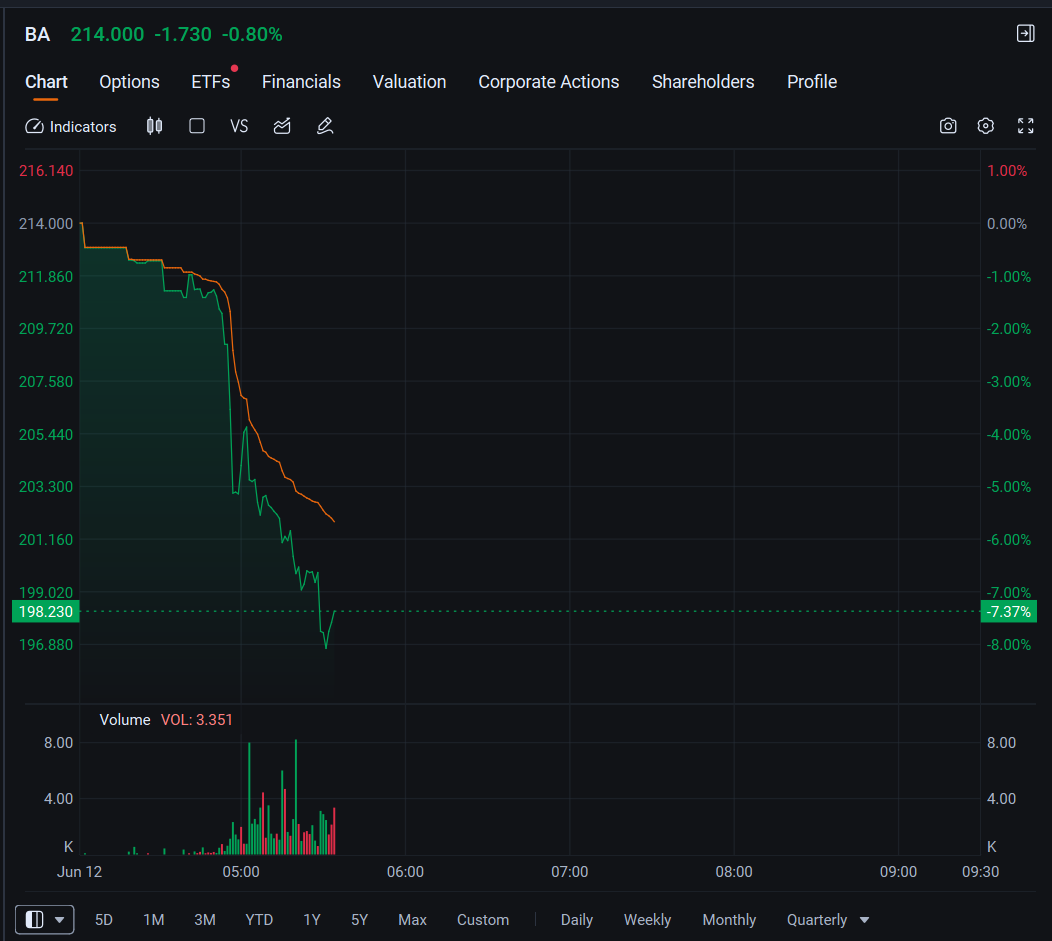
Task: Go to the Financials tab
Action: [x=301, y=82]
